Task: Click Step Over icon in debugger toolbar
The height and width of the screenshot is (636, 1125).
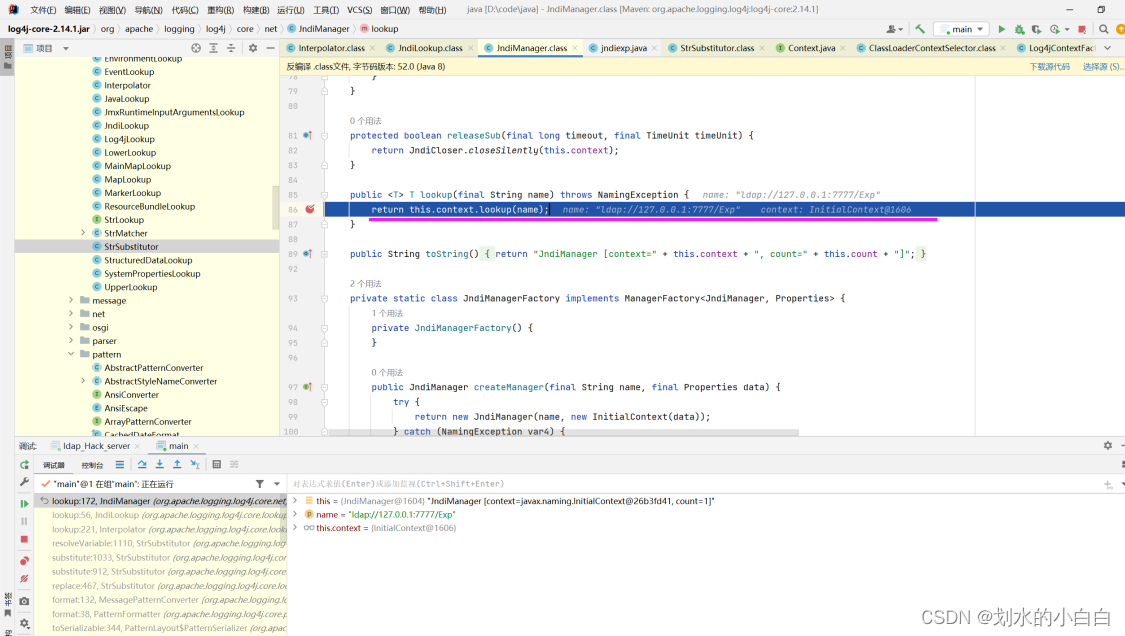Action: click(142, 464)
